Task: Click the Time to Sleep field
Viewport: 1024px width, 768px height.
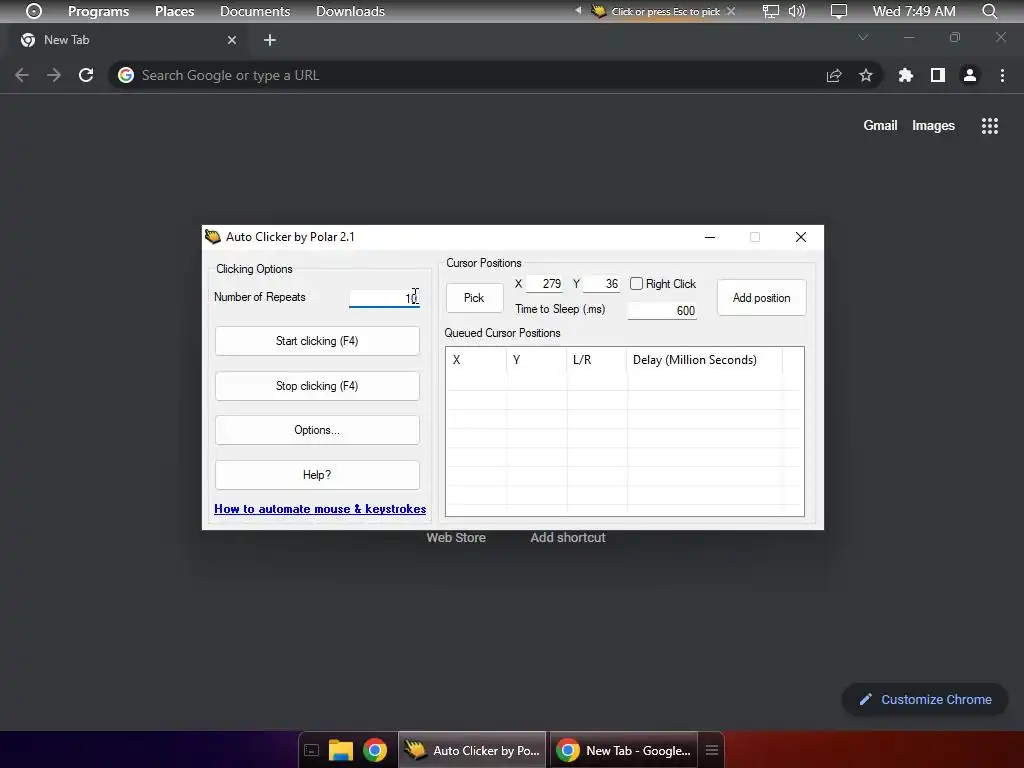Action: [662, 310]
